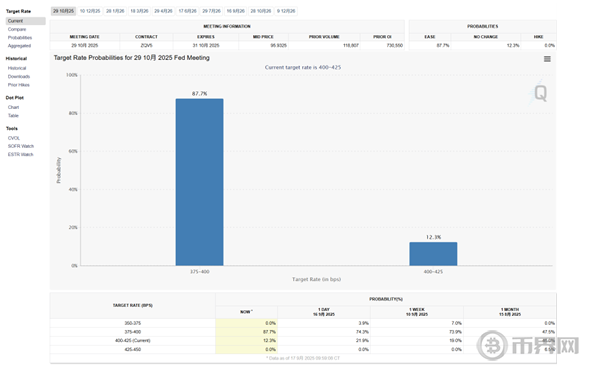This screenshot has height=373, width=590.
Task: Switch to the 28 1月26 meeting tab
Action: coord(115,11)
